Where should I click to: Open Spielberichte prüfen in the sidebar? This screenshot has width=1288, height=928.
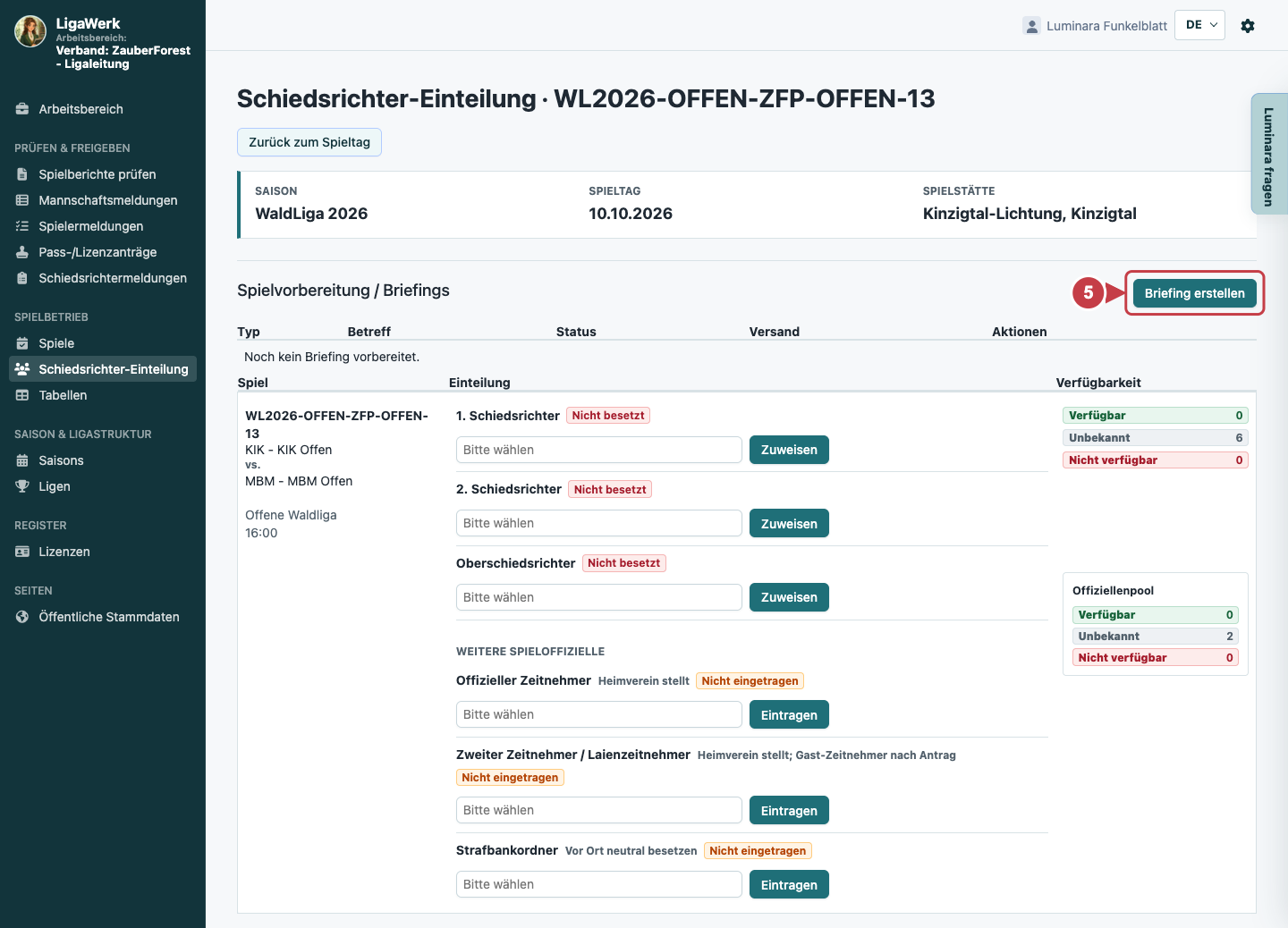click(103, 174)
